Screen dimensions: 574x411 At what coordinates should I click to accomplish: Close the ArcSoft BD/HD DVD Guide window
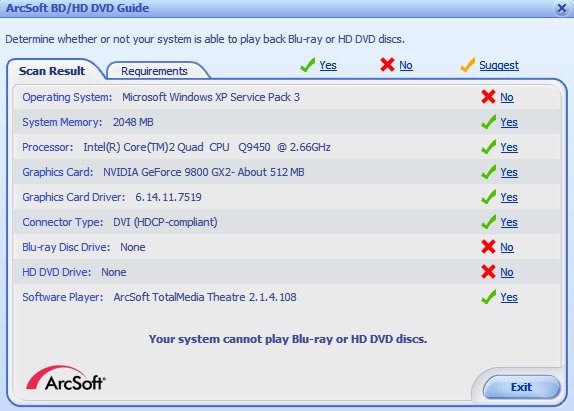coord(562,8)
